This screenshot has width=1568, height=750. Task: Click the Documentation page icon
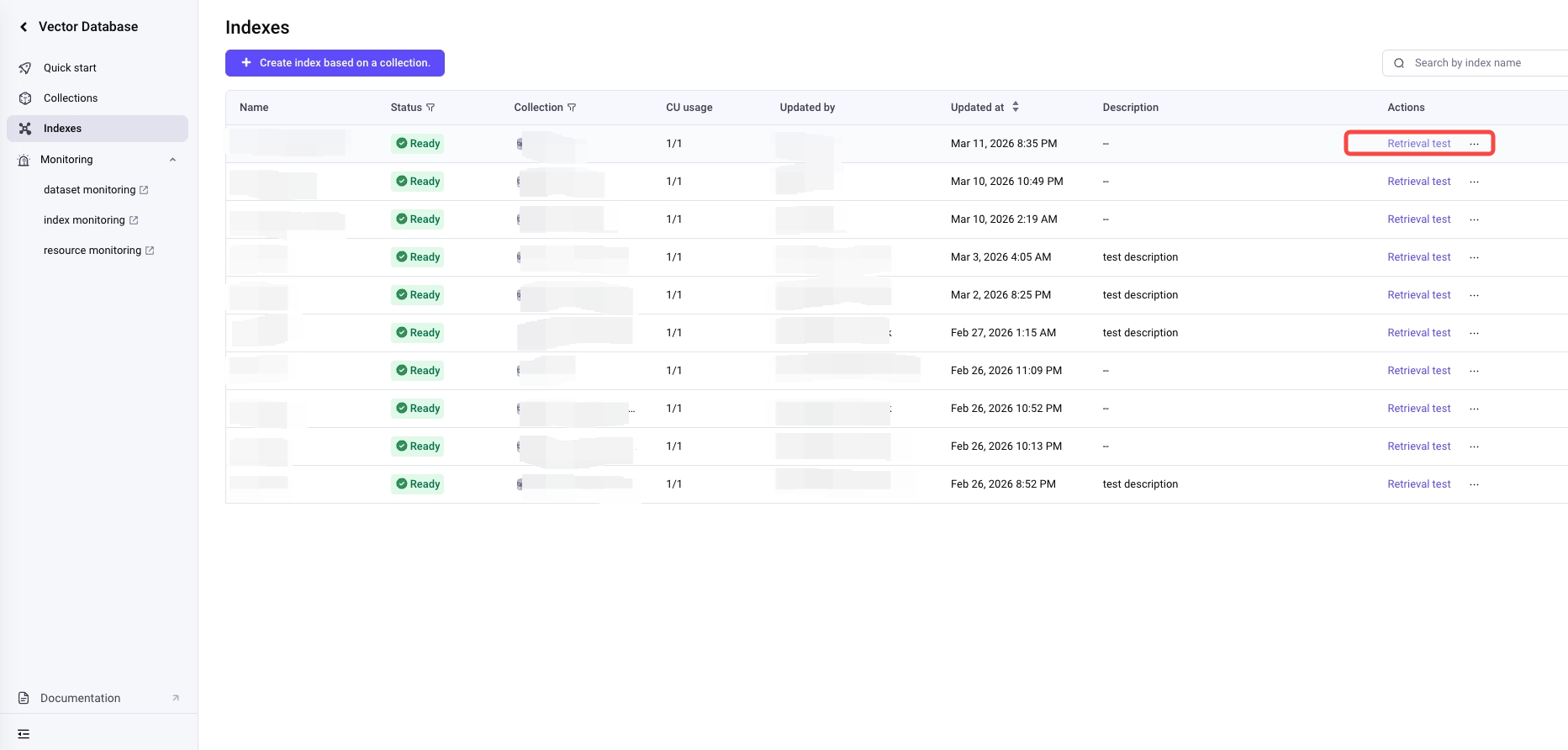[24, 698]
